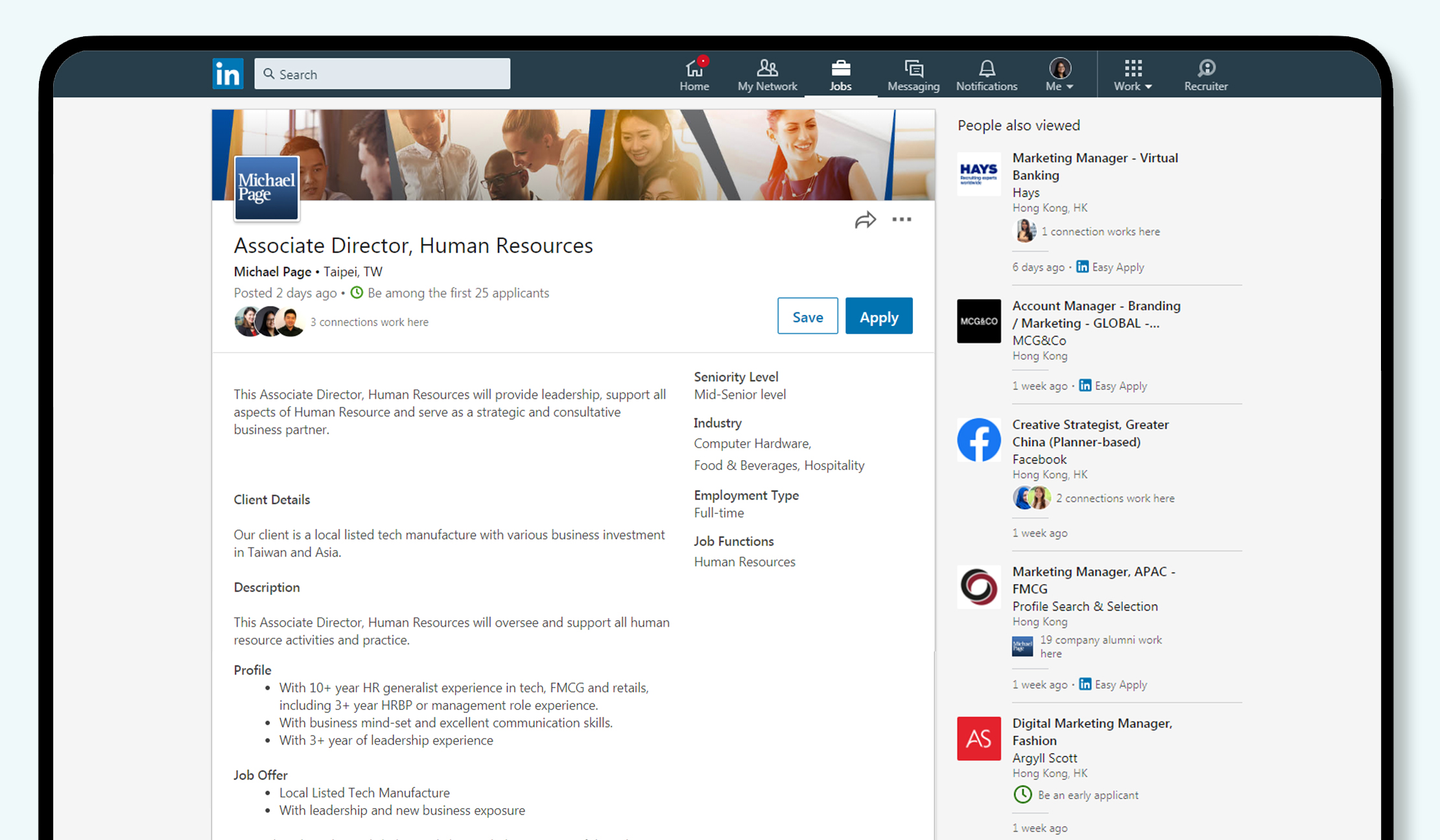Image resolution: width=1440 pixels, height=840 pixels.
Task: Expand the Work dropdown arrow
Action: pyautogui.click(x=1148, y=86)
